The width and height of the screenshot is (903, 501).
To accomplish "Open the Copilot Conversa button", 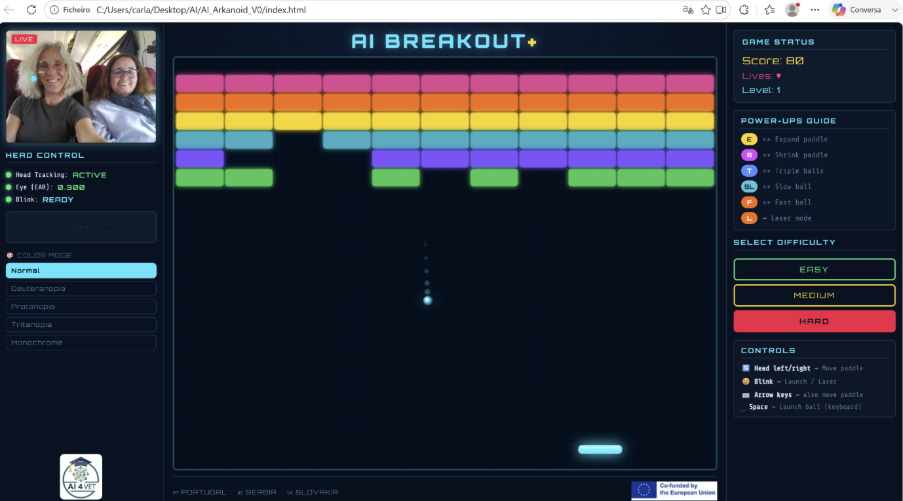I will coord(856,10).
